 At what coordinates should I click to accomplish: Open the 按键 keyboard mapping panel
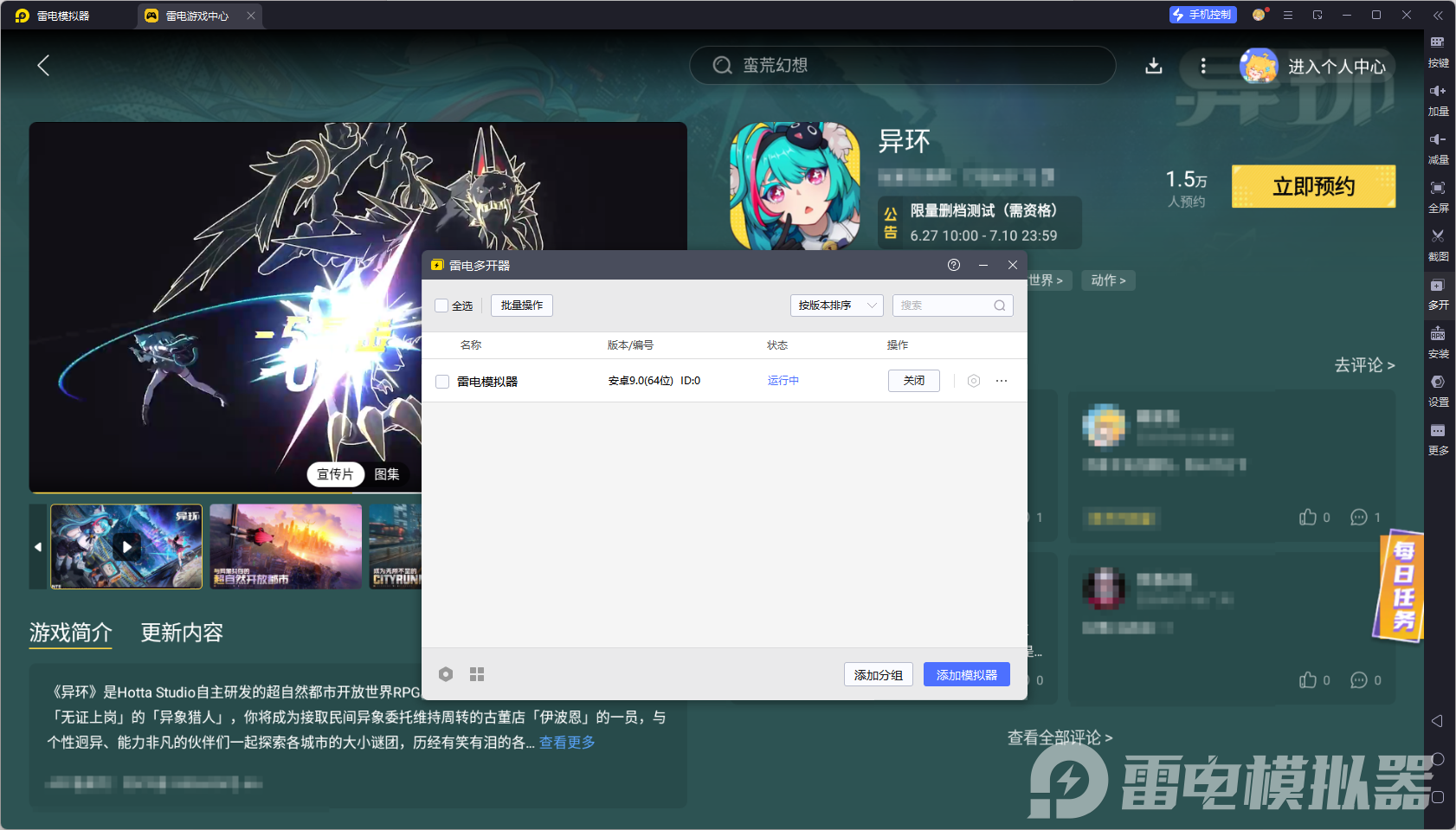1438,50
